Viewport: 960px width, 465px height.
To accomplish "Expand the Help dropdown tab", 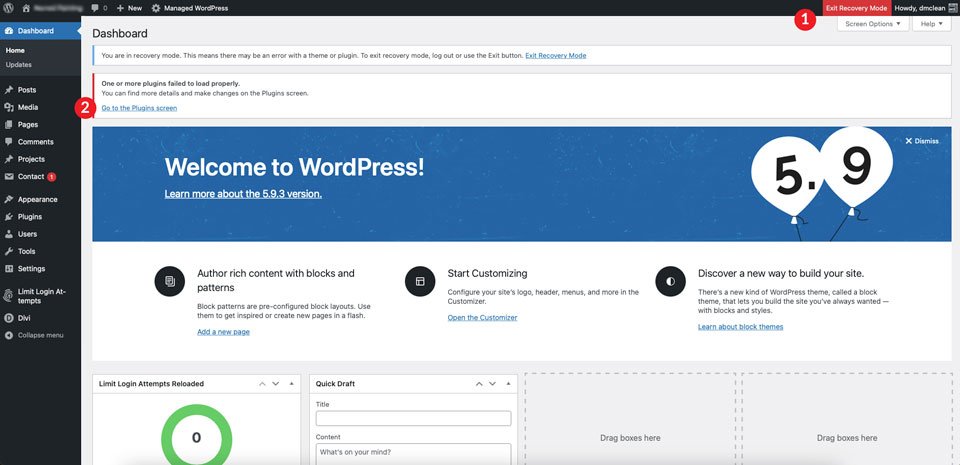I will click(931, 24).
